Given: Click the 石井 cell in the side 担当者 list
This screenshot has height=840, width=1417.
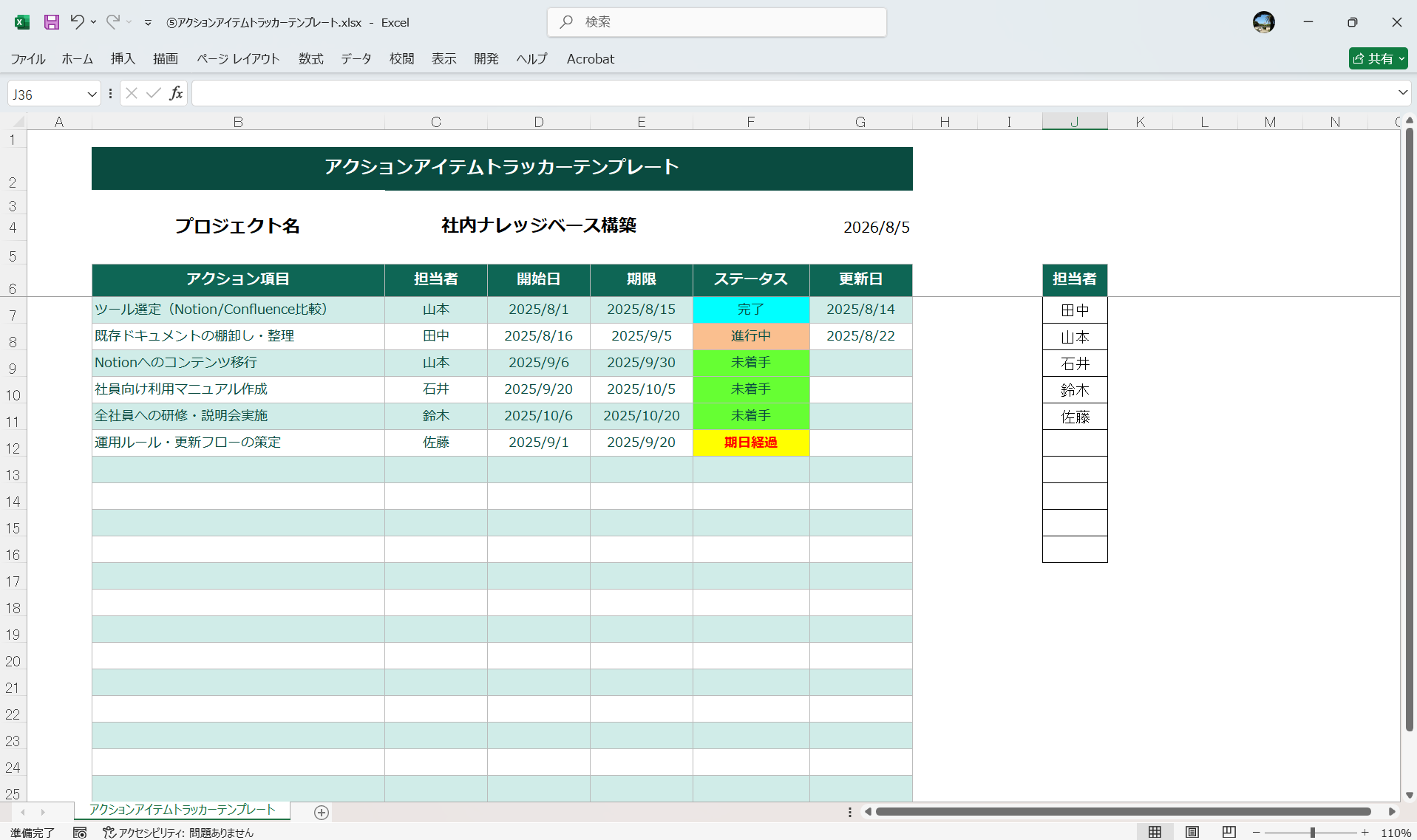Looking at the screenshot, I should pyautogui.click(x=1075, y=363).
